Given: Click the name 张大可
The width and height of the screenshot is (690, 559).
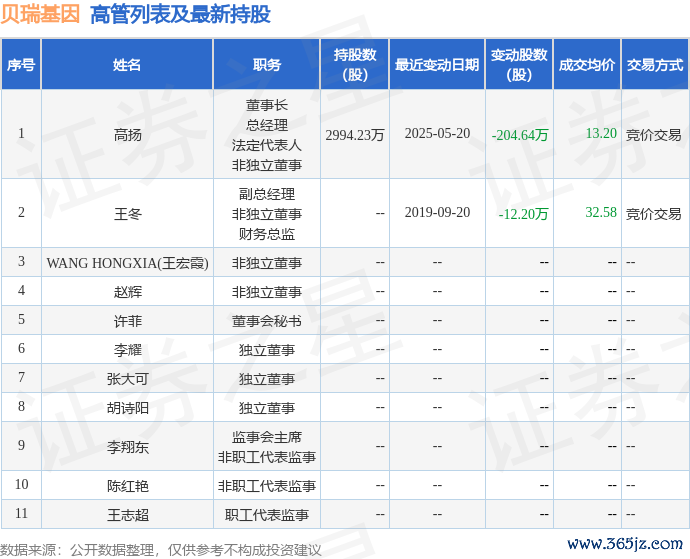Looking at the screenshot, I should point(128,379).
